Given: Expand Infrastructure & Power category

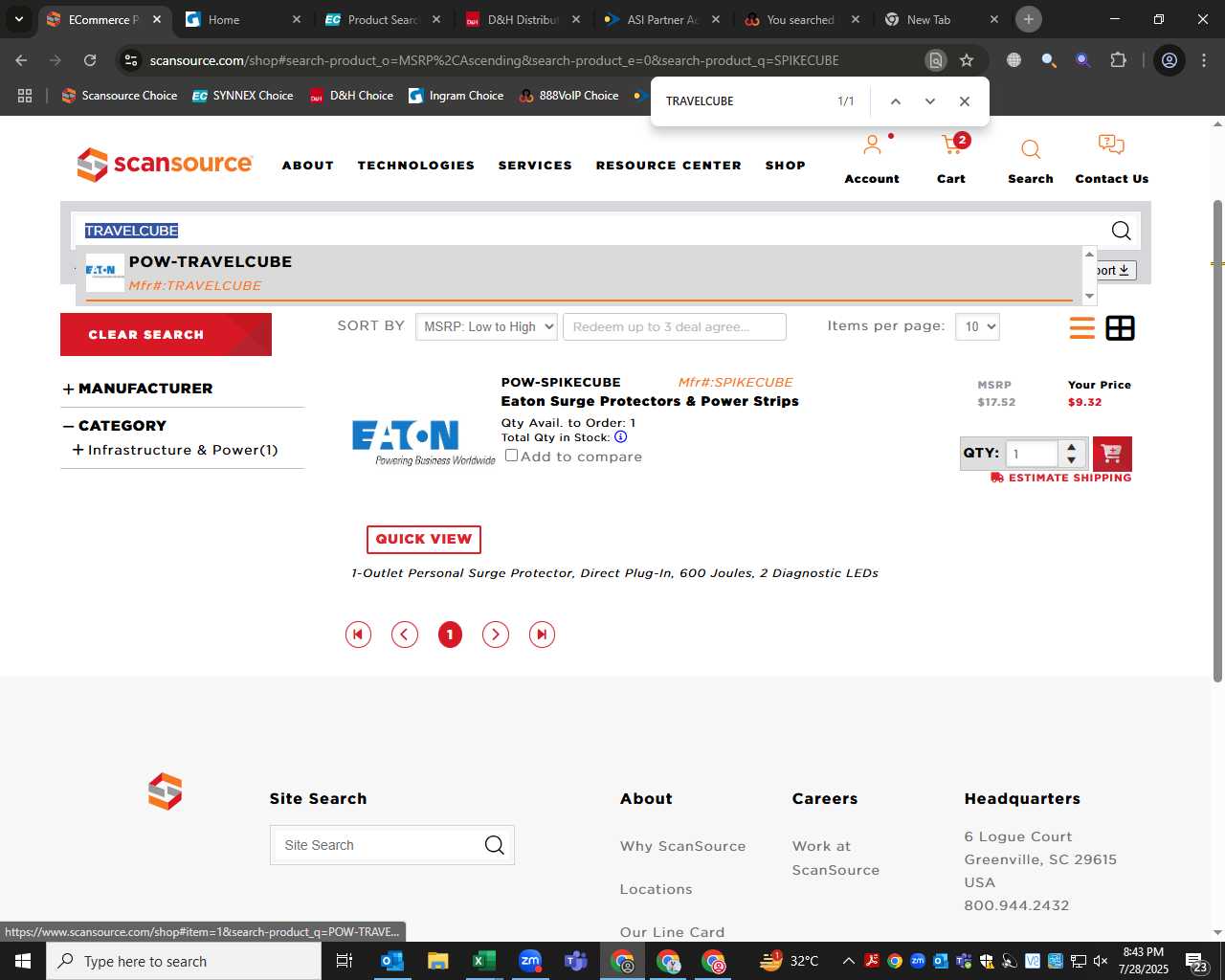Looking at the screenshot, I should pos(78,450).
